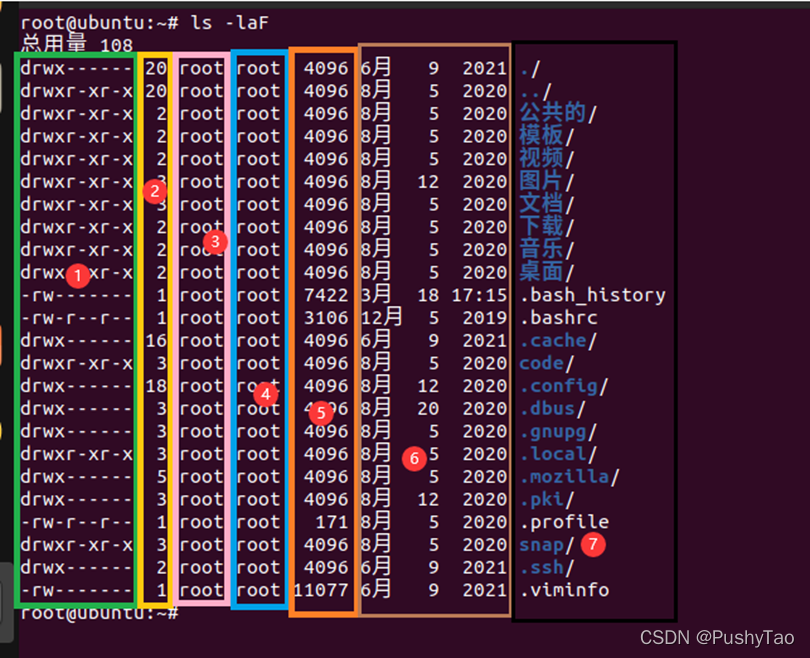810x658 pixels.
Task: Click the '桌面/' directory name
Action: [x=547, y=272]
